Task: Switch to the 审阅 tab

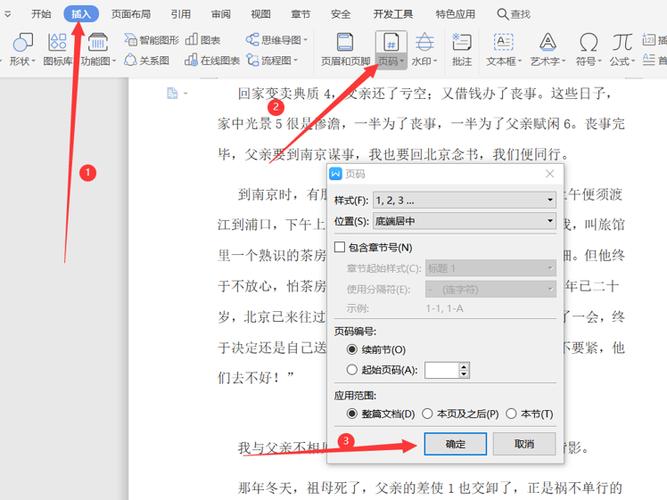Action: click(221, 14)
